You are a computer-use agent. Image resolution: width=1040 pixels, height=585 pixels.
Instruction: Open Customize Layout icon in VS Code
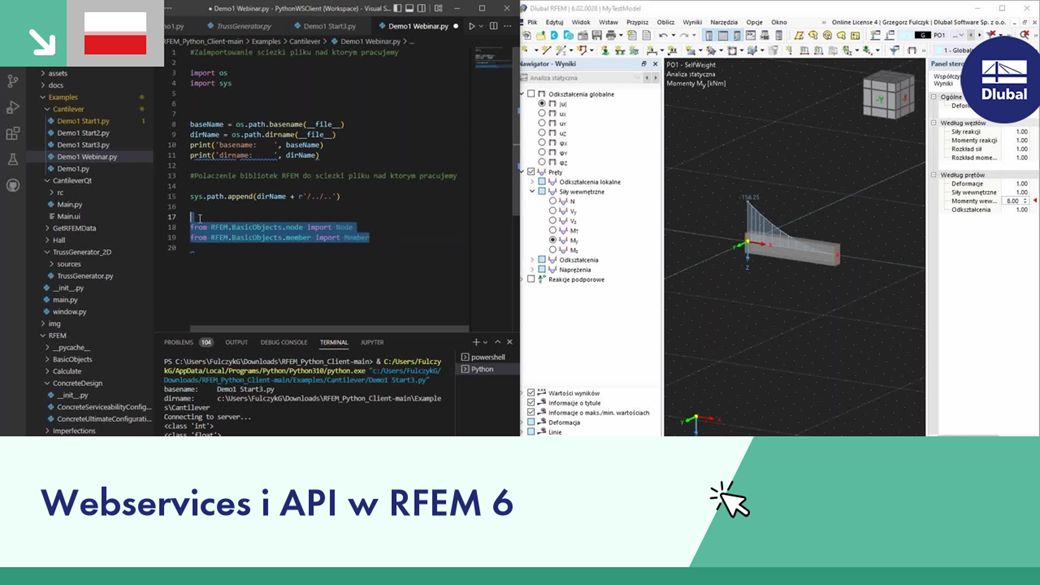tap(438, 8)
